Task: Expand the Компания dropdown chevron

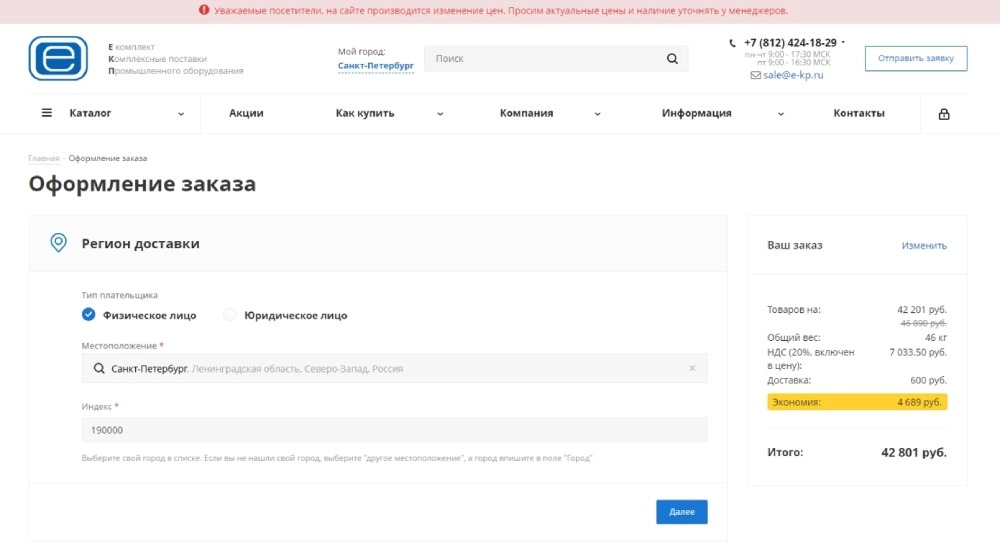Action: [x=598, y=114]
